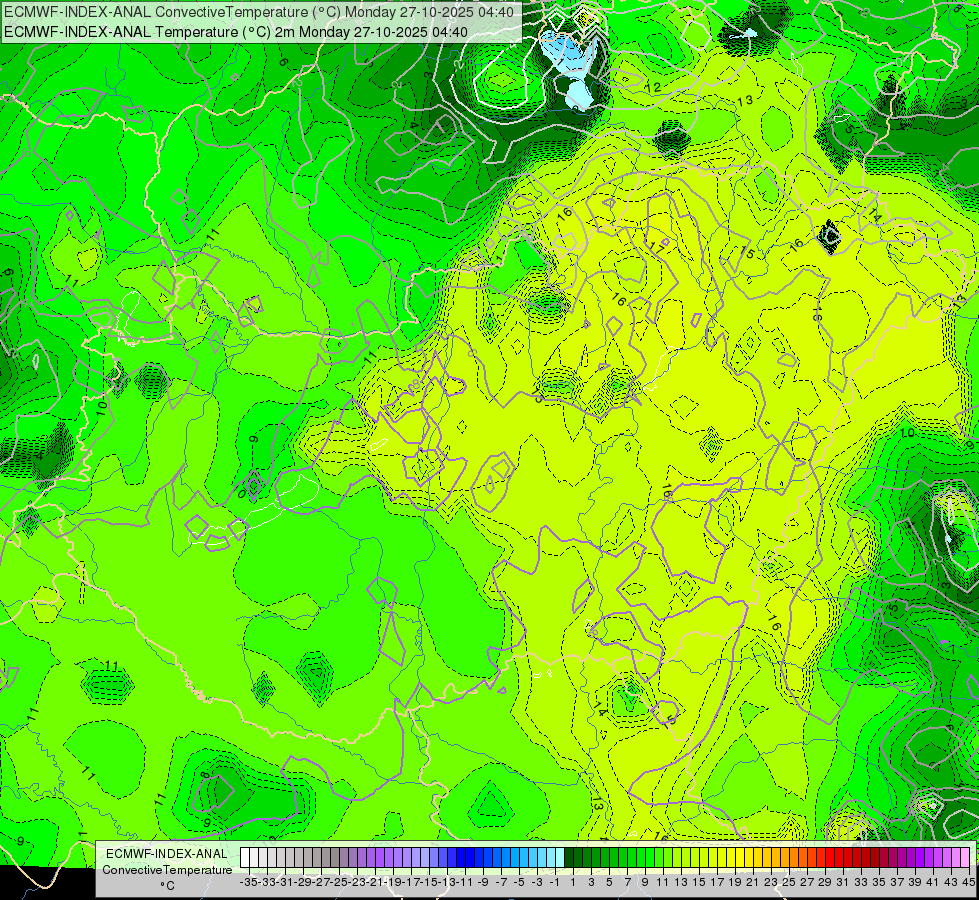The width and height of the screenshot is (979, 900).
Task: Click legend tick label 27
Action: pyautogui.click(x=807, y=882)
